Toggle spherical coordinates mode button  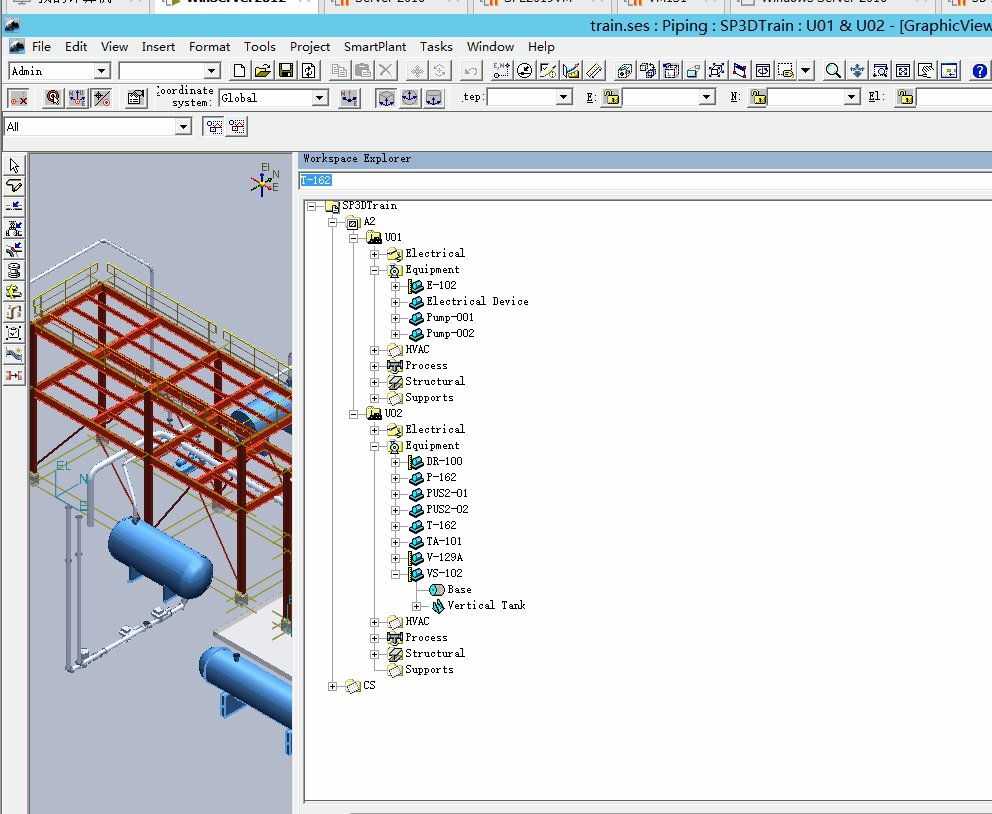coord(410,98)
